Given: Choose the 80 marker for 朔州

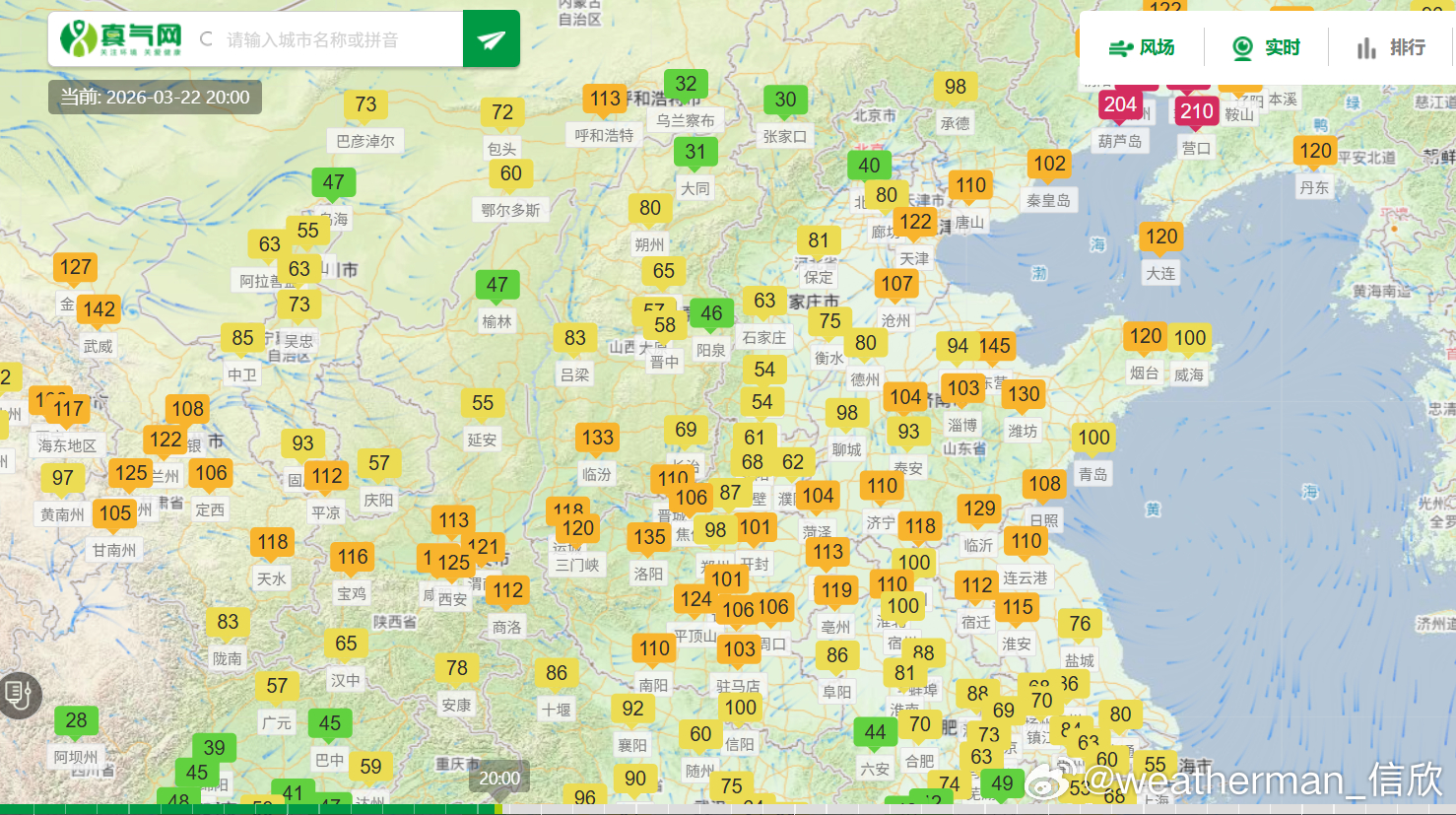Looking at the screenshot, I should (x=650, y=208).
